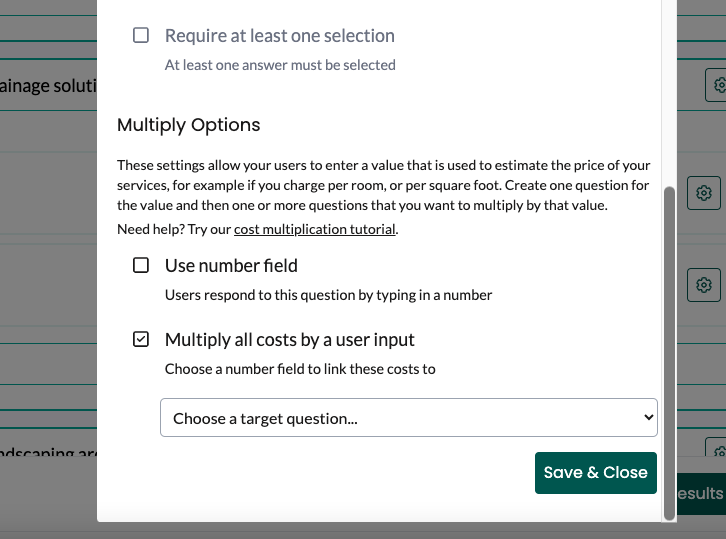Click the dropdown chevron arrow in target question box
This screenshot has height=539, width=726.
pyautogui.click(x=648, y=418)
